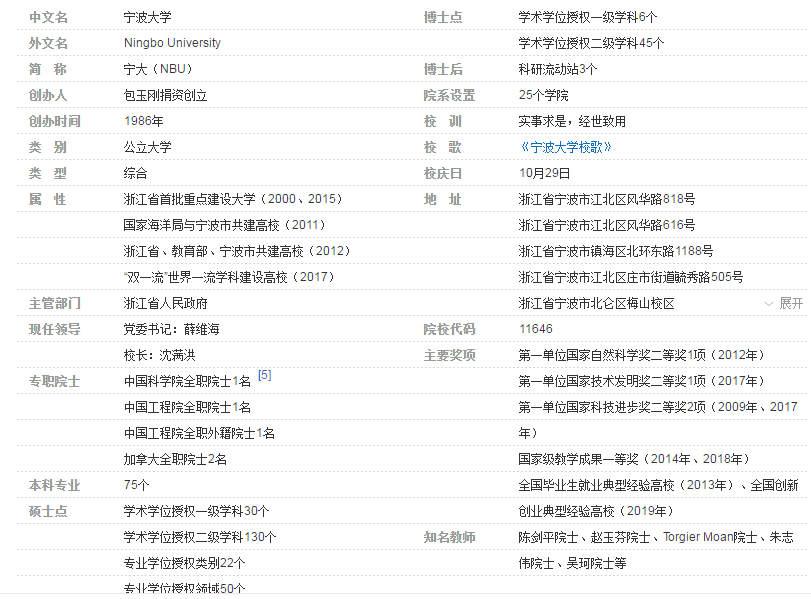Image resolution: width=811 pixels, height=599 pixels.
Task: Click the 博士点 field label
Action: [443, 18]
